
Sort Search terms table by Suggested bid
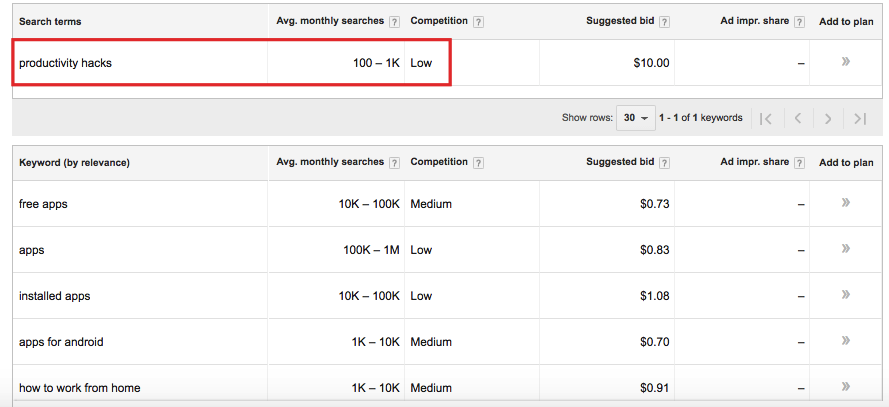pos(620,21)
